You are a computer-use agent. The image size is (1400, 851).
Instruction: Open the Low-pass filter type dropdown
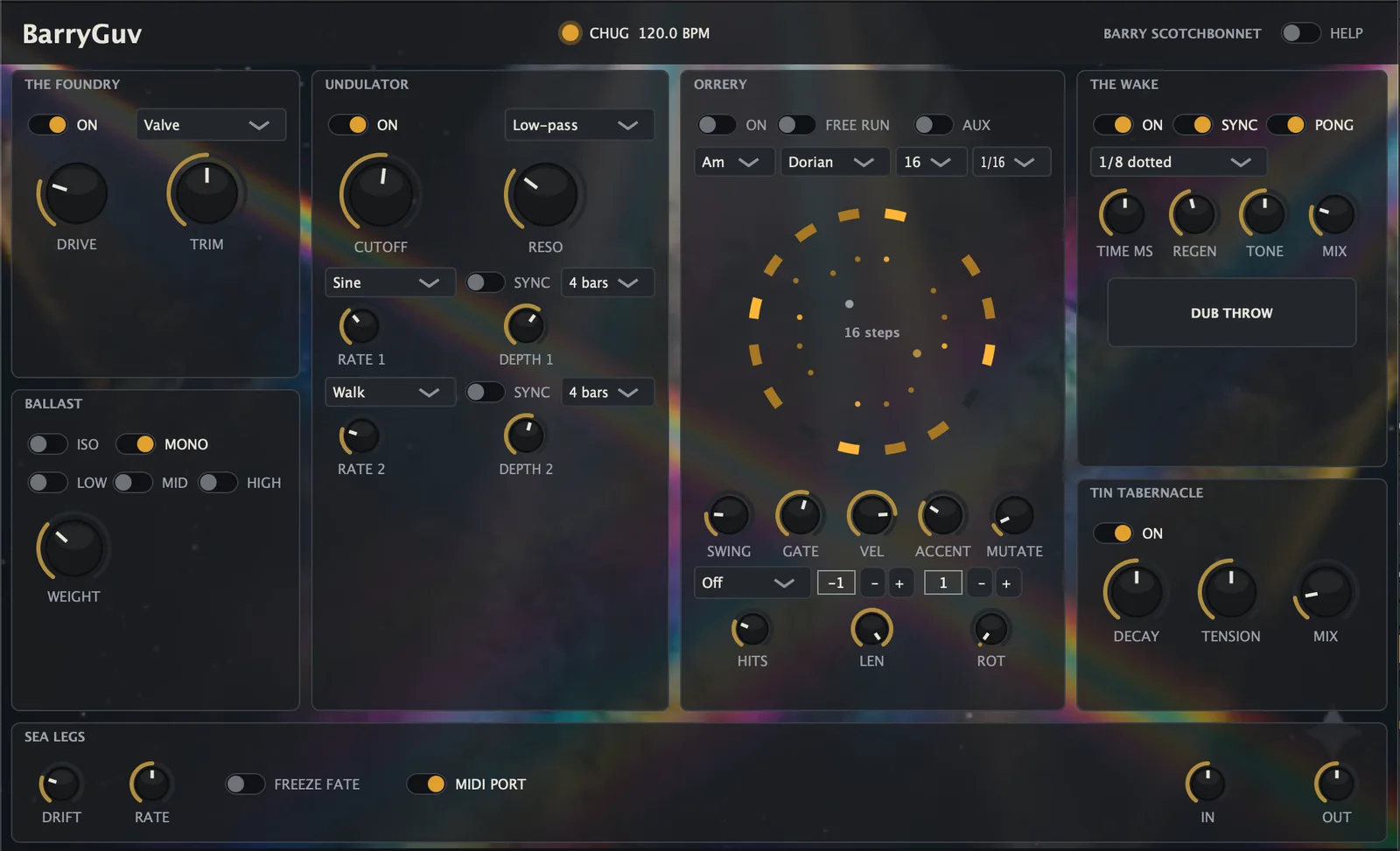click(x=579, y=125)
